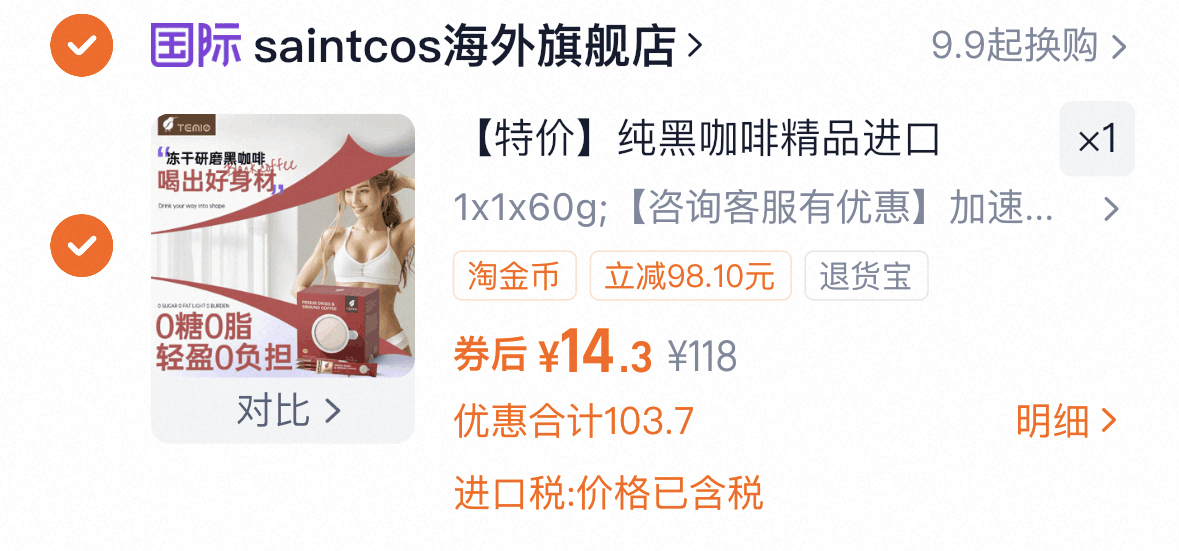The height and width of the screenshot is (551, 1179).
Task: Change the ×1 quantity stepper
Action: click(x=1097, y=139)
